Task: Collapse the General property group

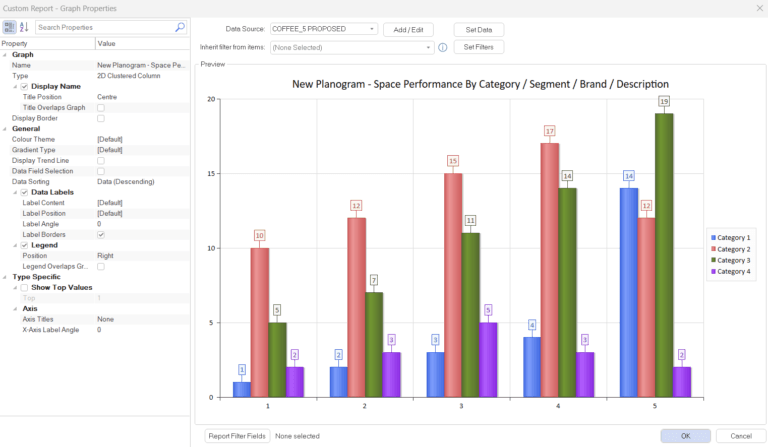Action: tap(5, 129)
